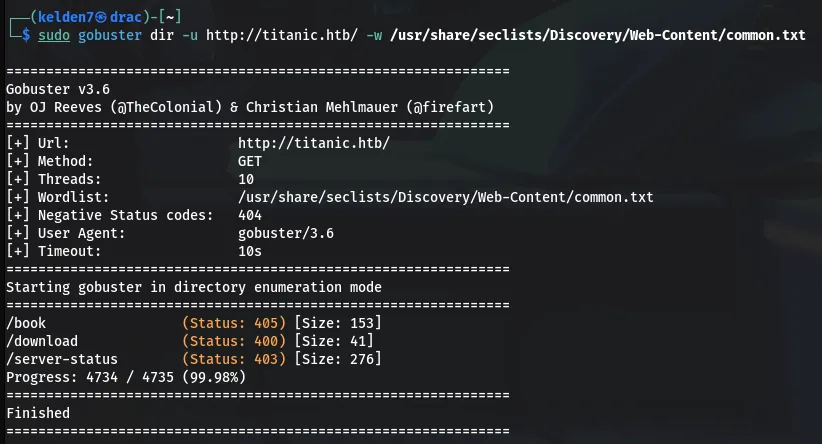Click the '-u' flag in the command
The width and height of the screenshot is (822, 444).
click(x=190, y=35)
